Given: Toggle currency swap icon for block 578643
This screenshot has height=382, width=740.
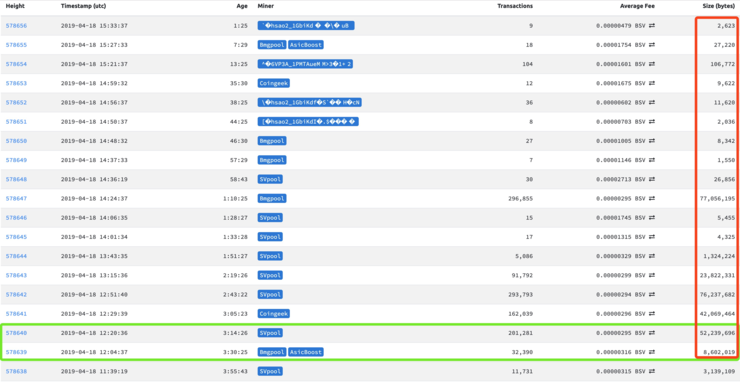Looking at the screenshot, I should tap(652, 275).
